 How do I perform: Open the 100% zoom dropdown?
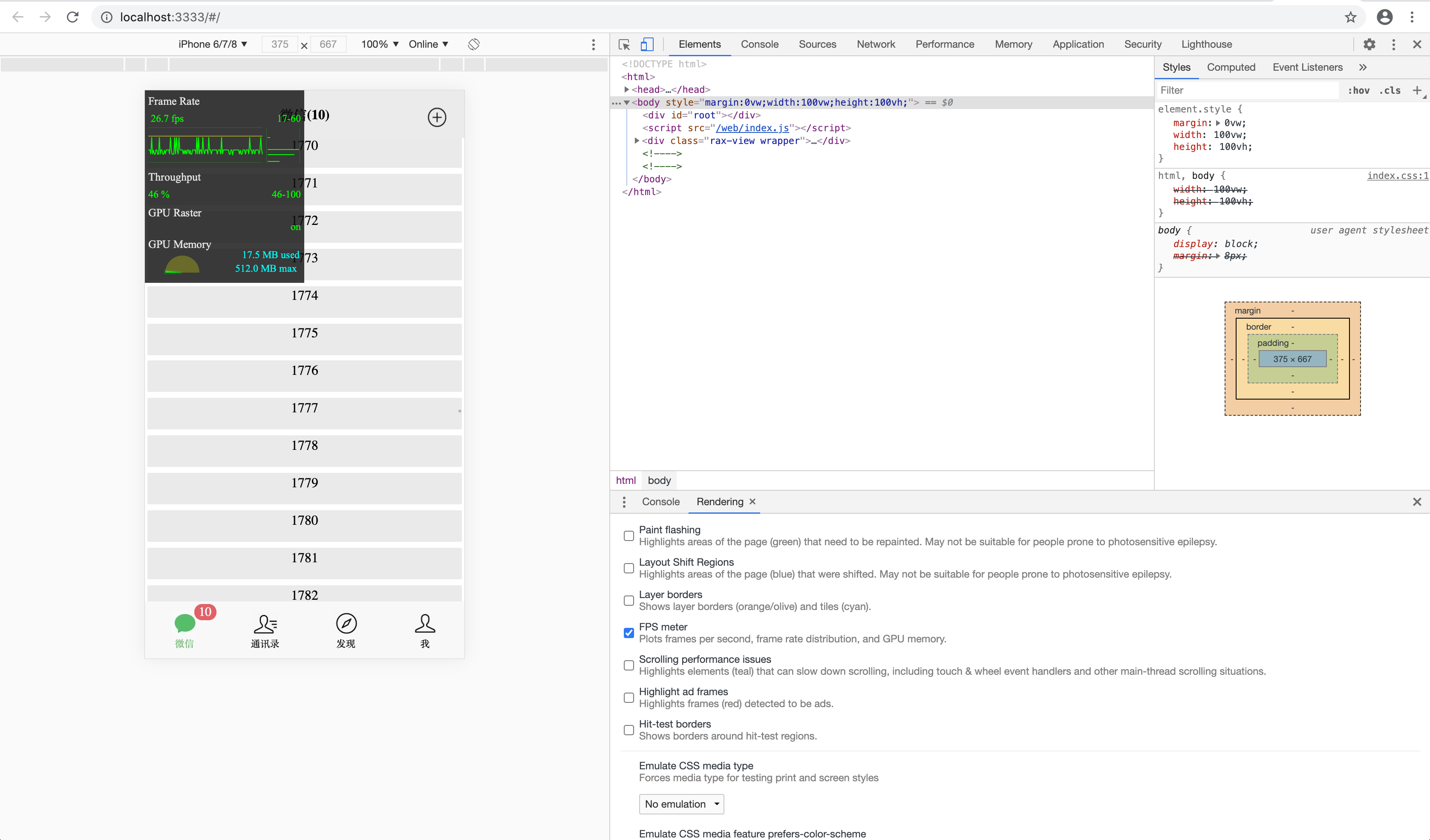tap(380, 44)
